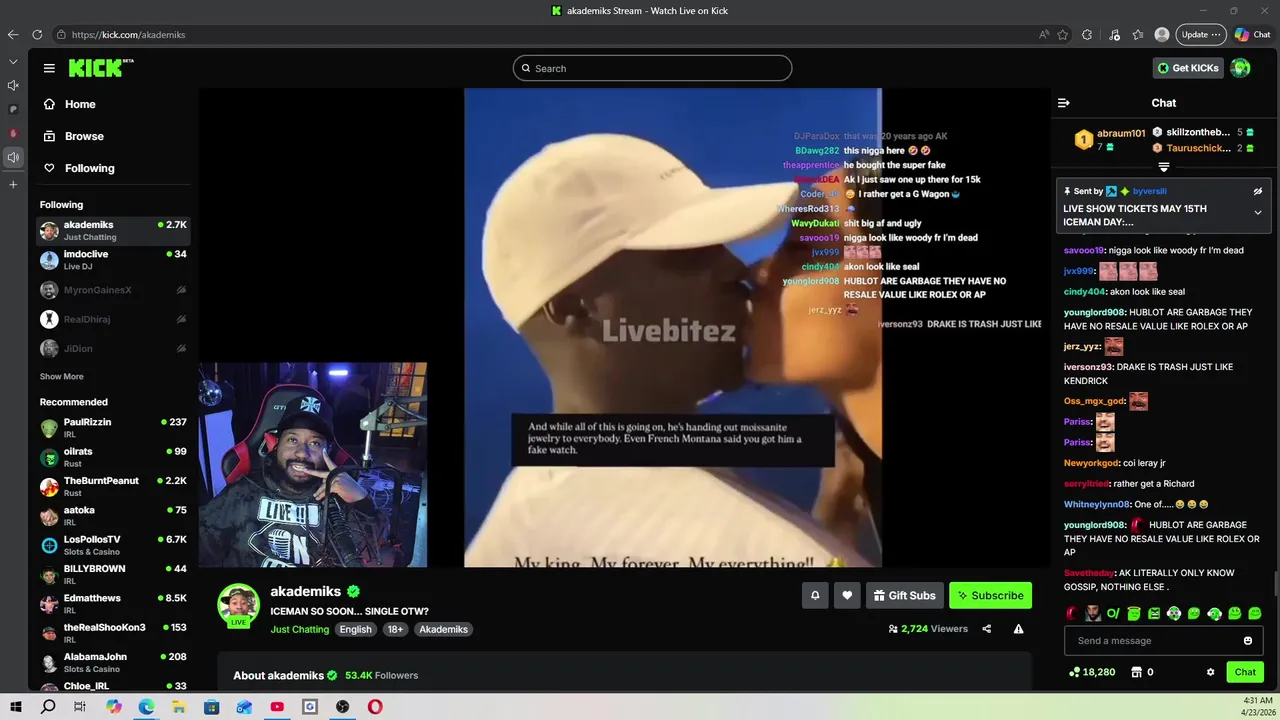Image resolution: width=1280 pixels, height=720 pixels.
Task: Insert the red C emote
Action: pyautogui.click(x=1072, y=613)
